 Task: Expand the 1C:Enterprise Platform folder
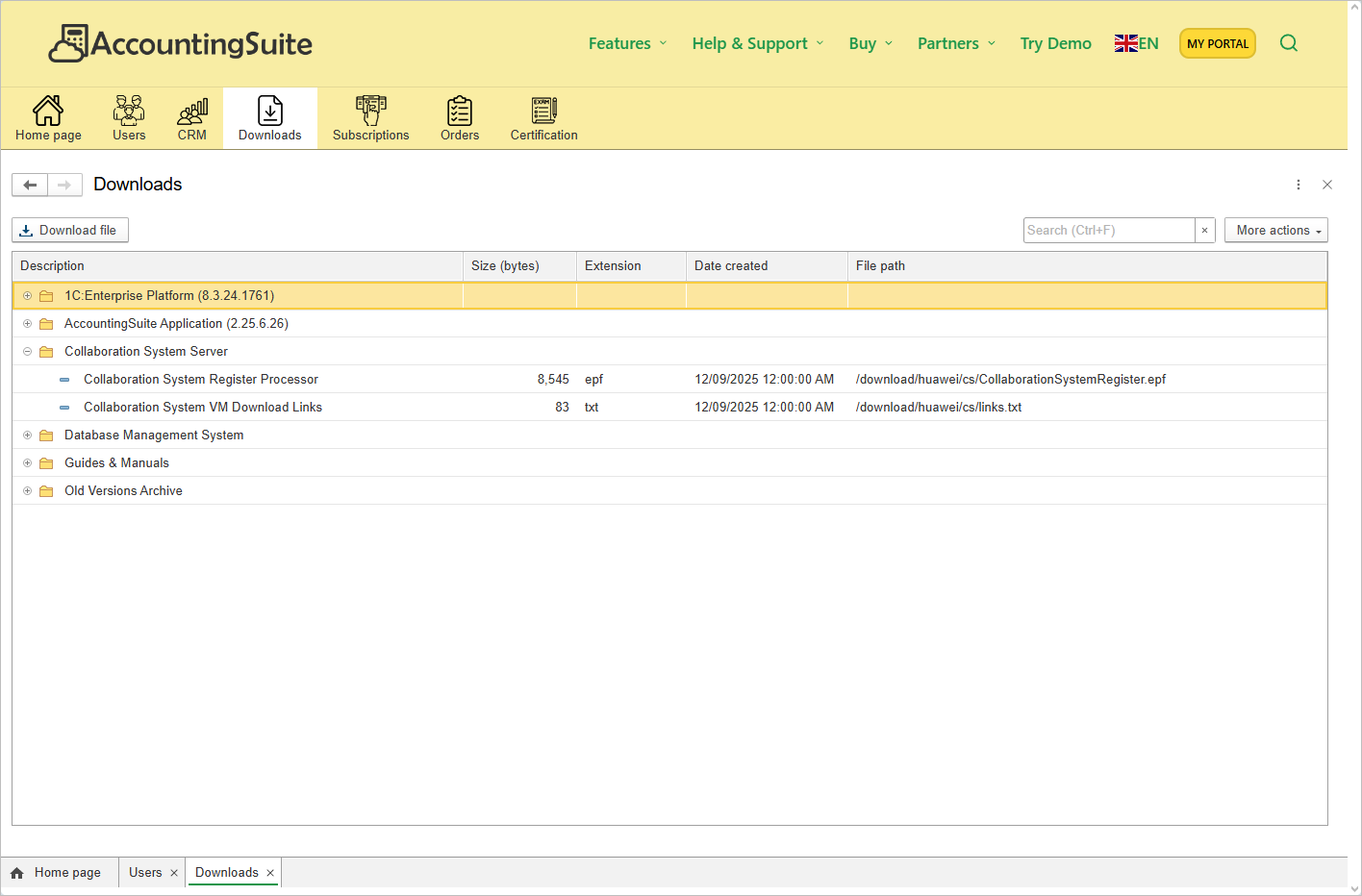(27, 296)
